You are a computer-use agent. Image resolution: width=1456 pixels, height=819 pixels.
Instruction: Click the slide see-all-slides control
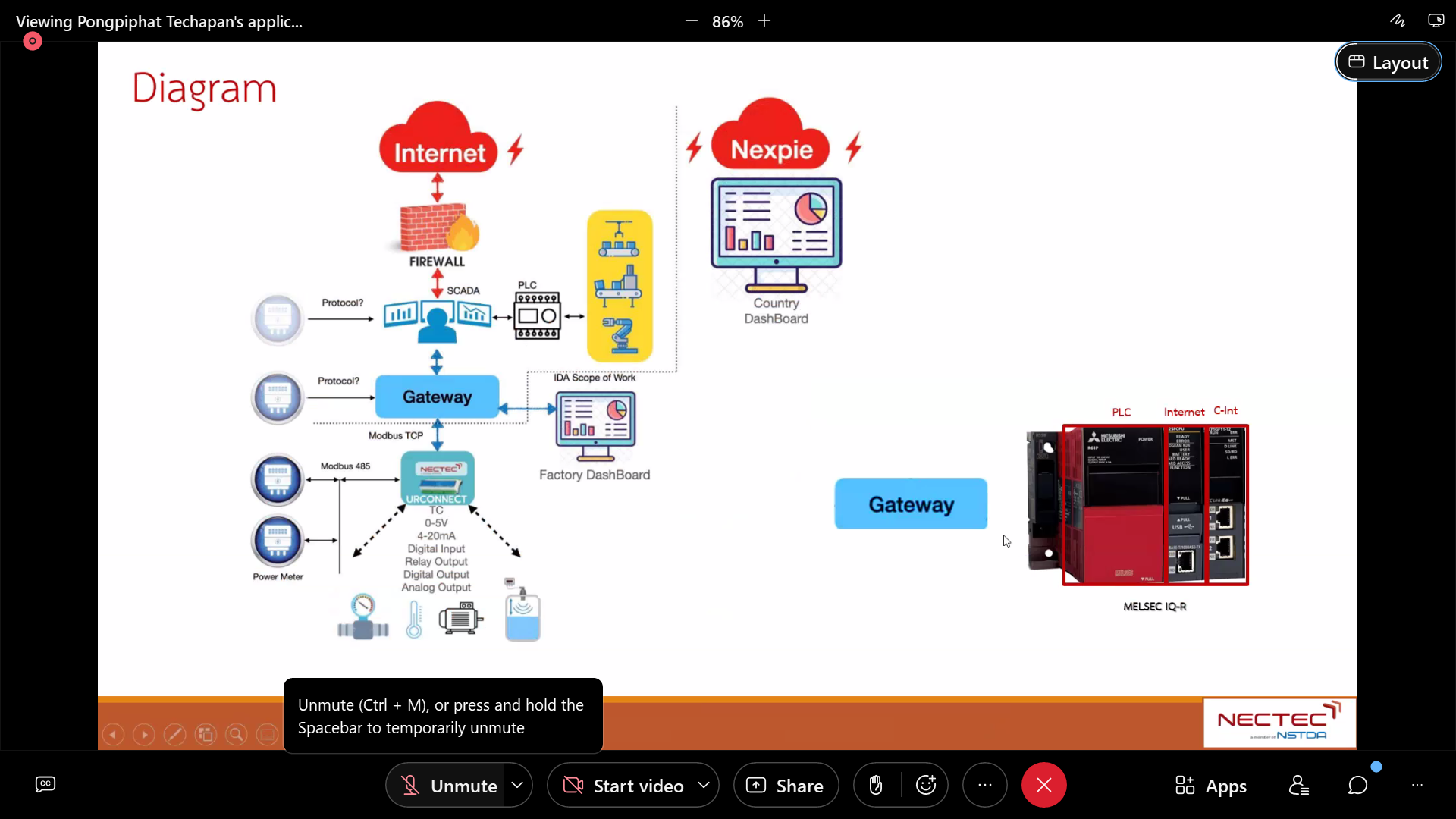(x=206, y=734)
